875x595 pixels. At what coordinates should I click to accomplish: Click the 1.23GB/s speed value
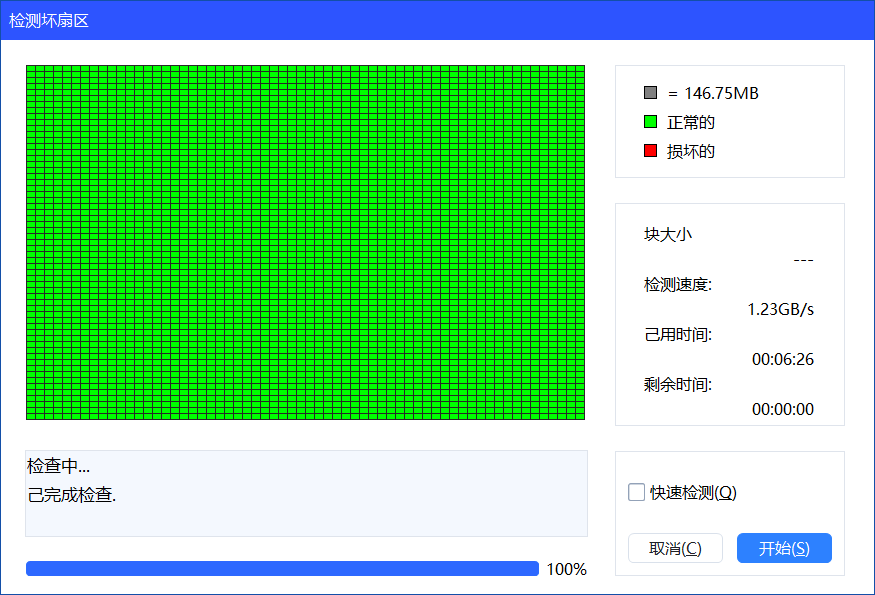(781, 309)
